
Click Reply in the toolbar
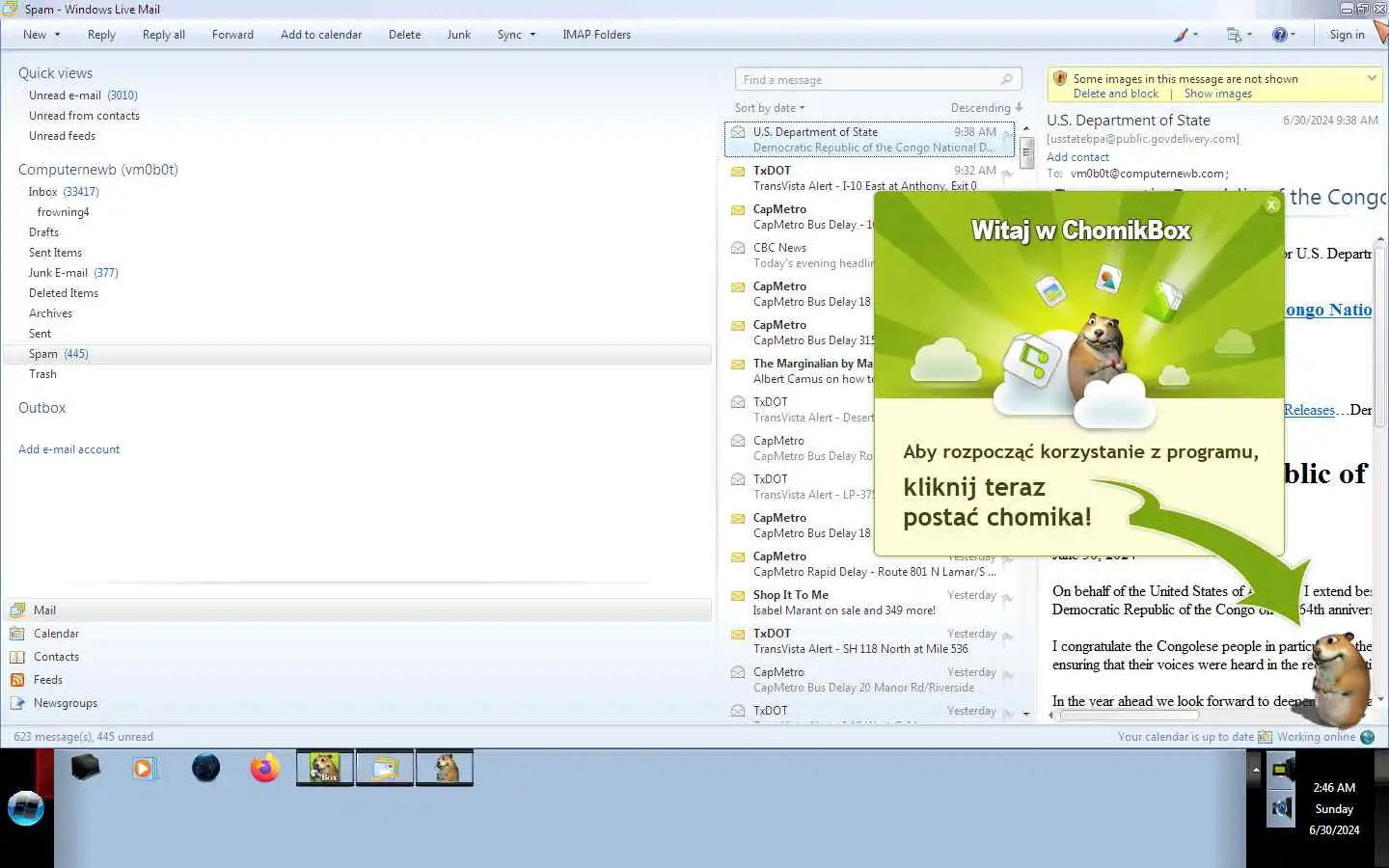pyautogui.click(x=101, y=35)
